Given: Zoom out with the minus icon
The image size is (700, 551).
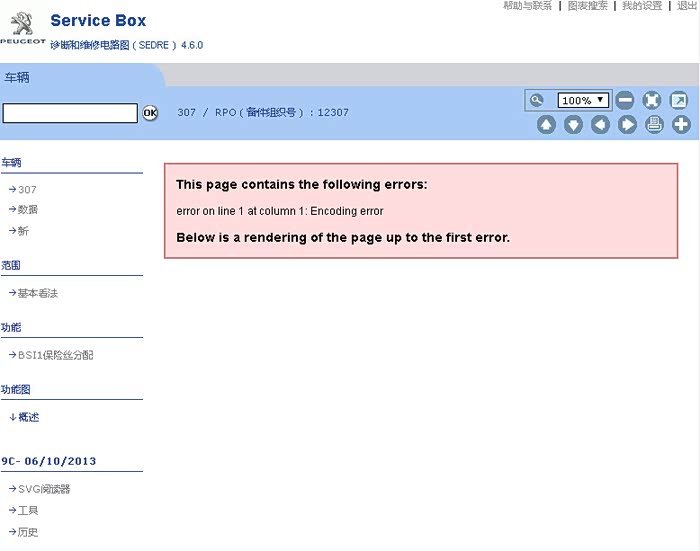Looking at the screenshot, I should tap(625, 100).
